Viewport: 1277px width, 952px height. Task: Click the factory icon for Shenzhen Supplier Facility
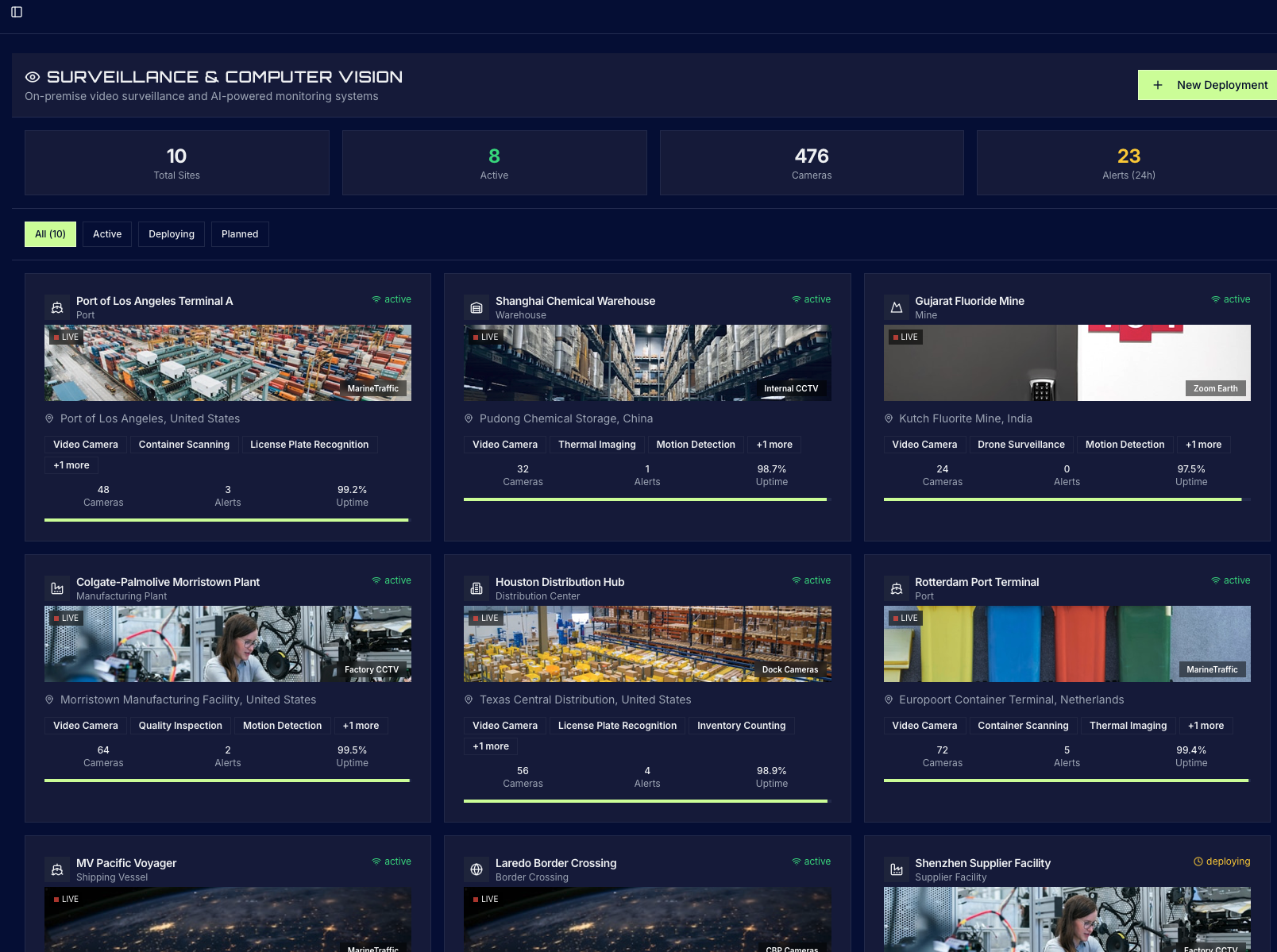pos(897,869)
